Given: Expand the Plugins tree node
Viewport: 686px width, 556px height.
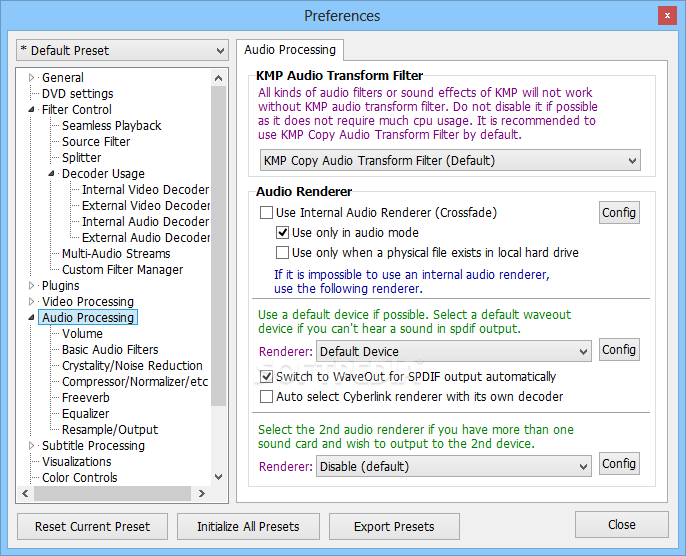Looking at the screenshot, I should click(31, 286).
